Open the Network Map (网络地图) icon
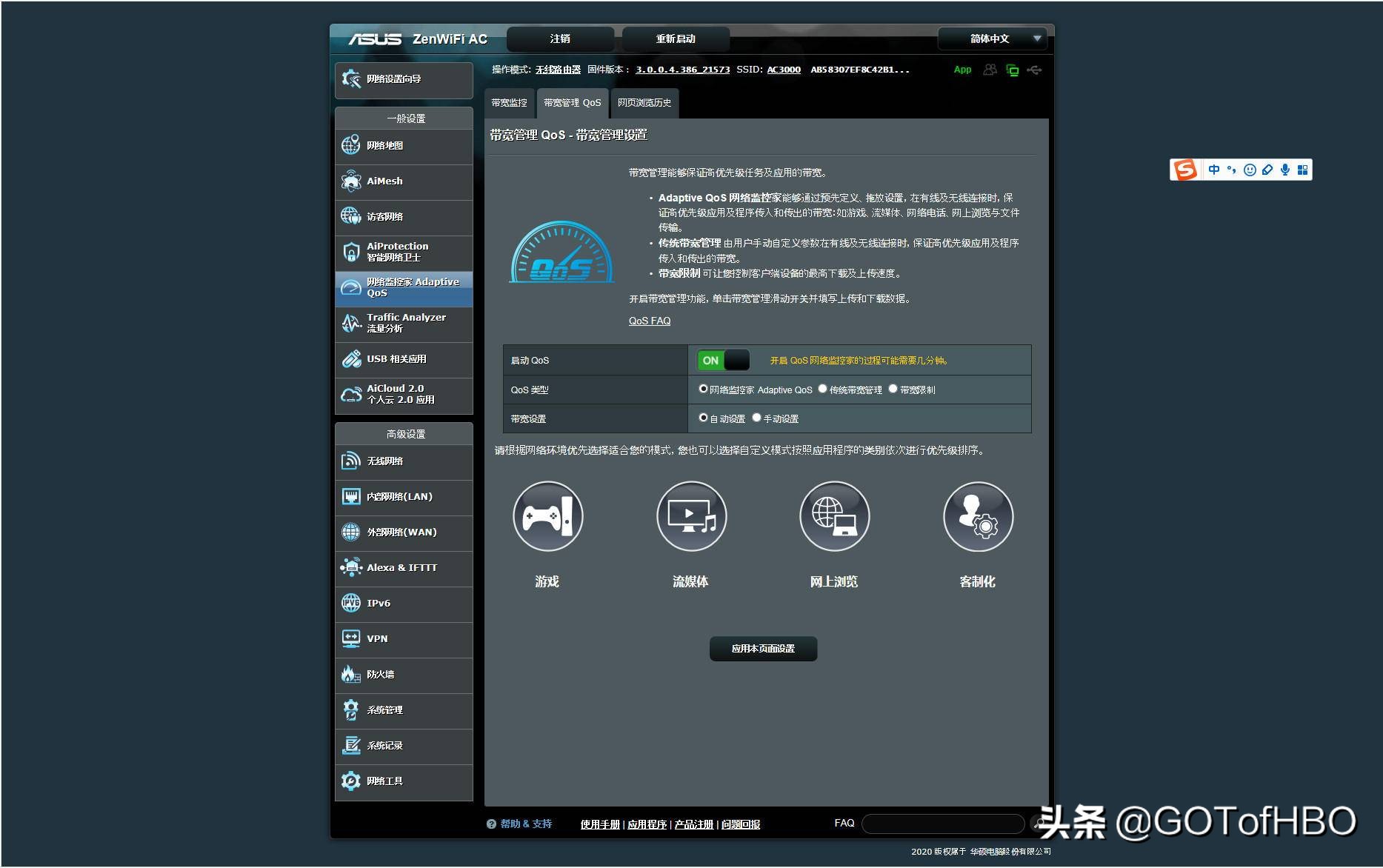 click(x=351, y=145)
